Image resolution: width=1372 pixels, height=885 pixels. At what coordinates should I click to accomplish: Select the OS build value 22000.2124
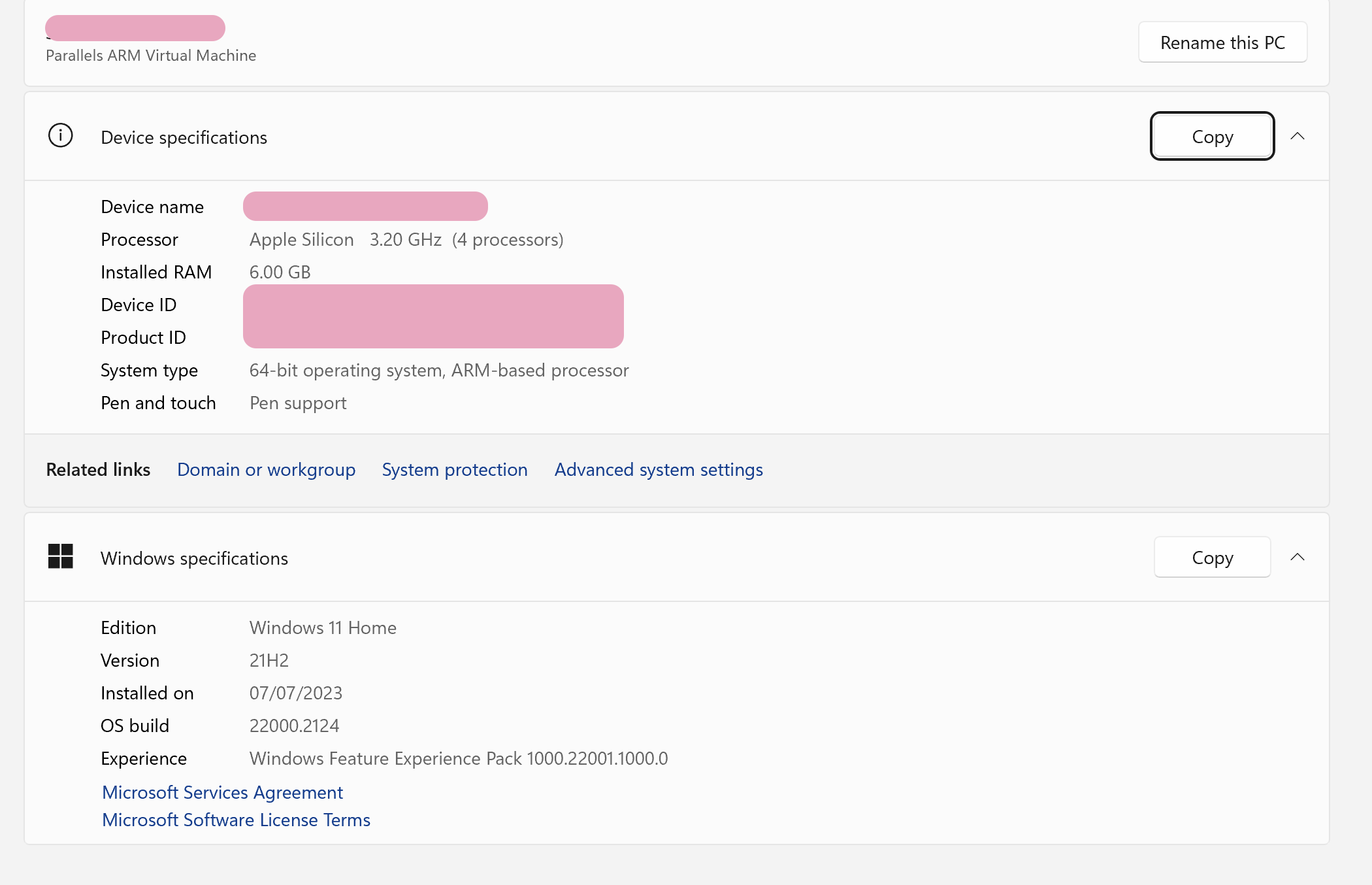[294, 726]
